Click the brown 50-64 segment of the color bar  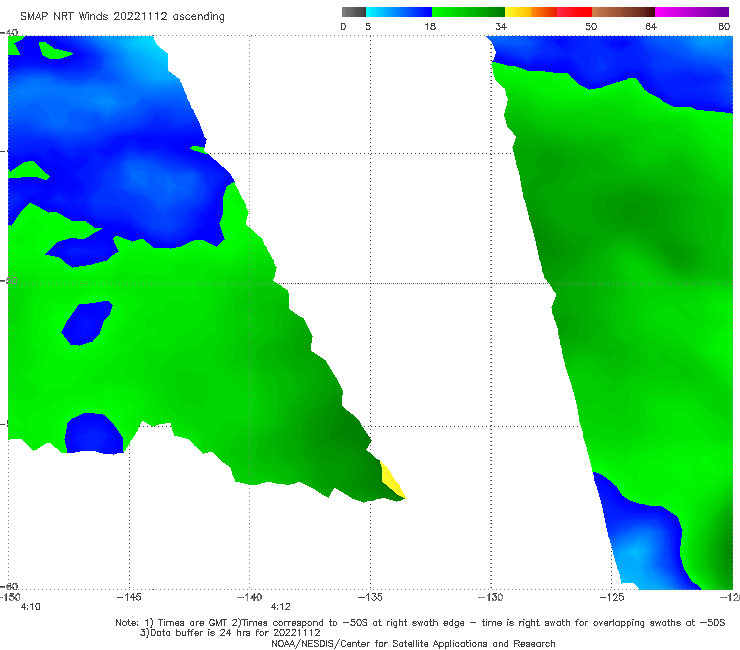623,12
